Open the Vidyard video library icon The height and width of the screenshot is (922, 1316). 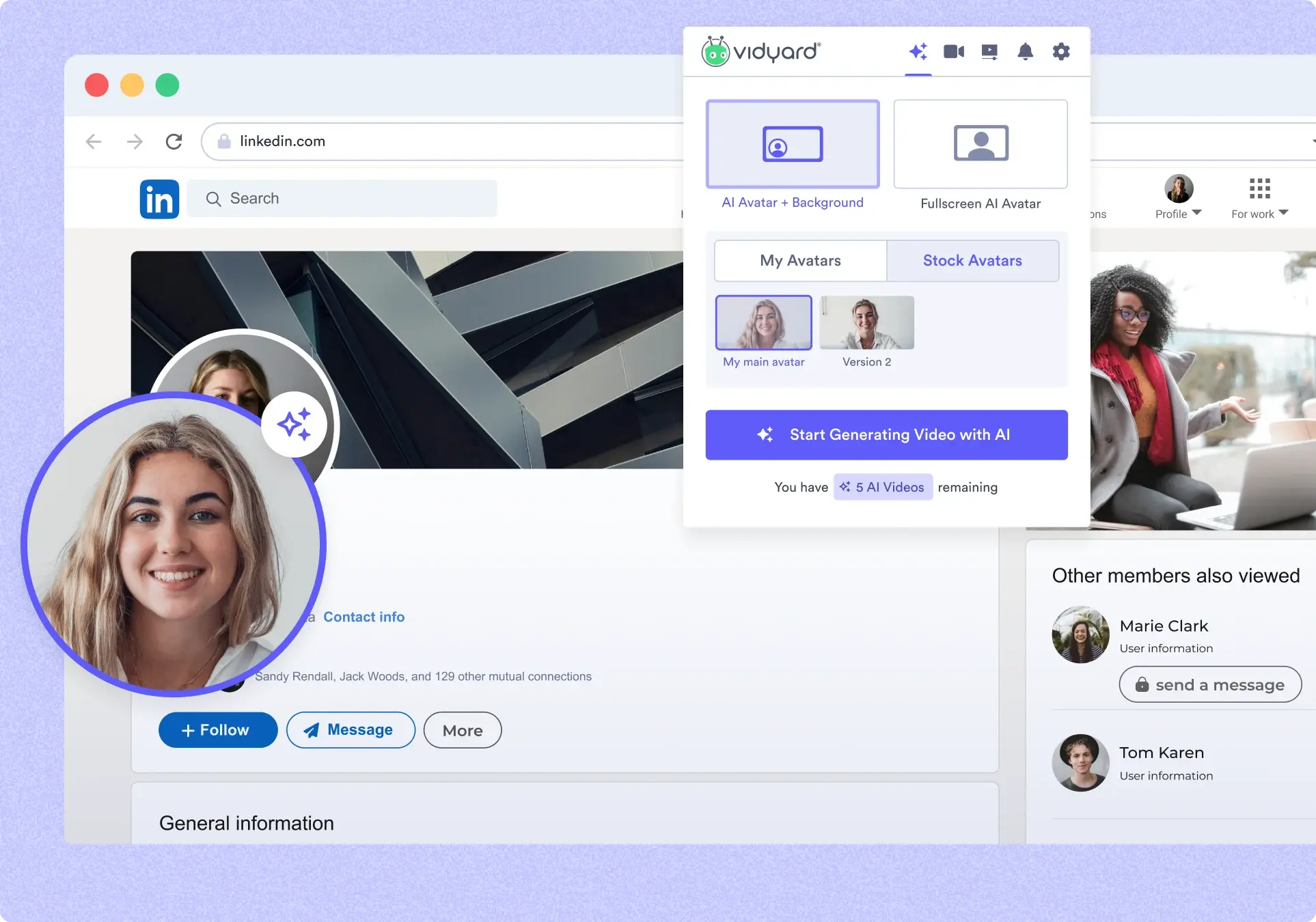pyautogui.click(x=989, y=51)
